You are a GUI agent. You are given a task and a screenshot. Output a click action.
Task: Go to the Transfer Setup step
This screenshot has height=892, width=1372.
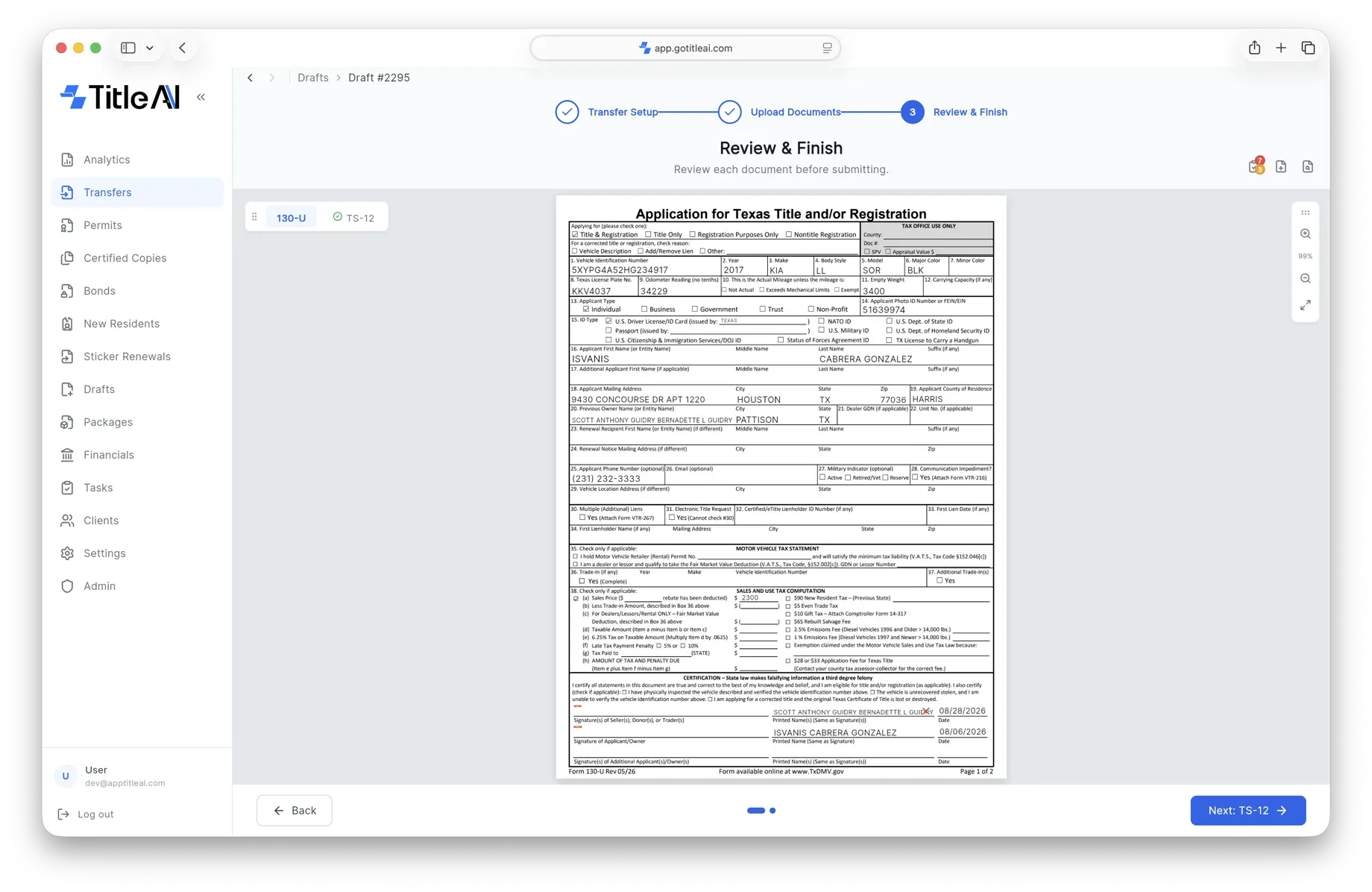pyautogui.click(x=607, y=112)
